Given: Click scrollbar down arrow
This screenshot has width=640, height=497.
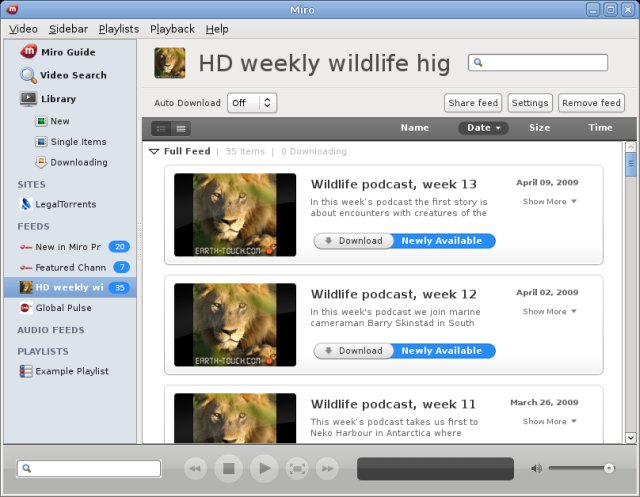Looking at the screenshot, I should click(631, 438).
